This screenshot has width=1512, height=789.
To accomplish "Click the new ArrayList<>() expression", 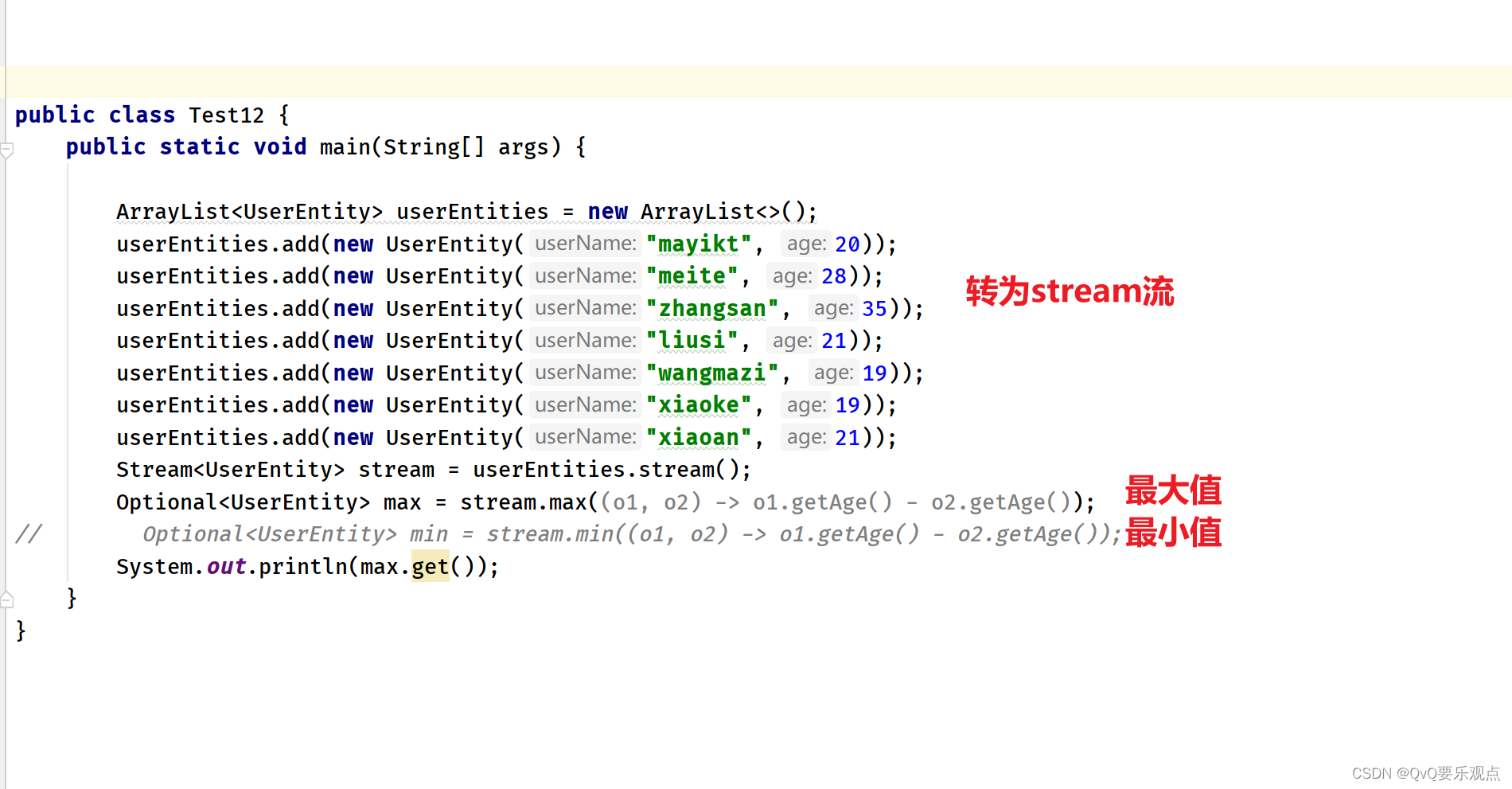I will click(x=695, y=212).
